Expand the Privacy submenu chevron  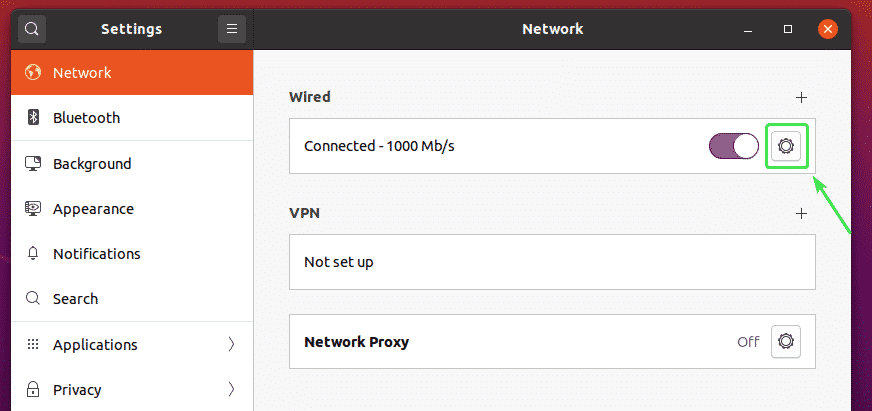[x=232, y=390]
